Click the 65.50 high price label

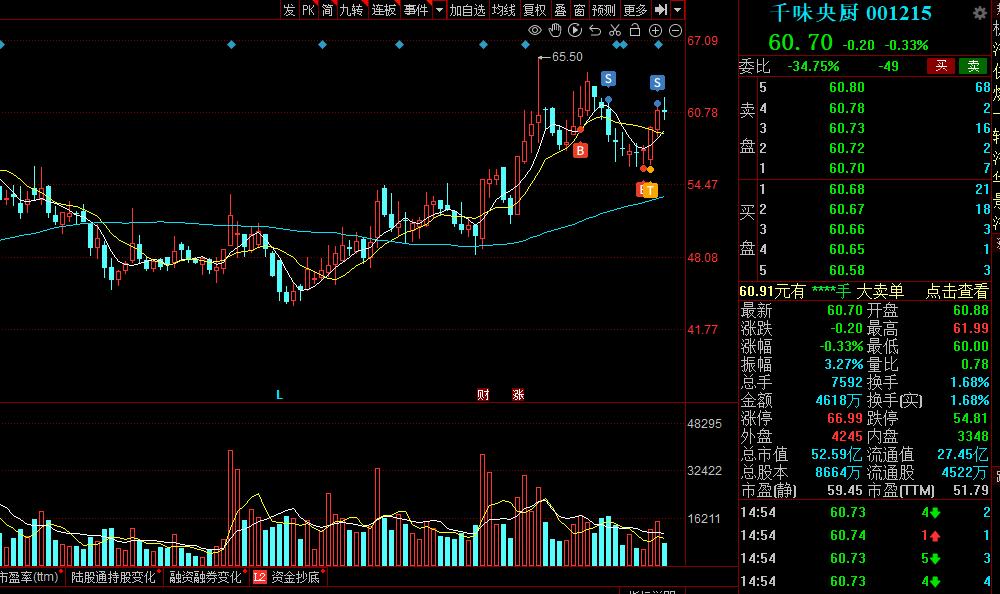[567, 57]
